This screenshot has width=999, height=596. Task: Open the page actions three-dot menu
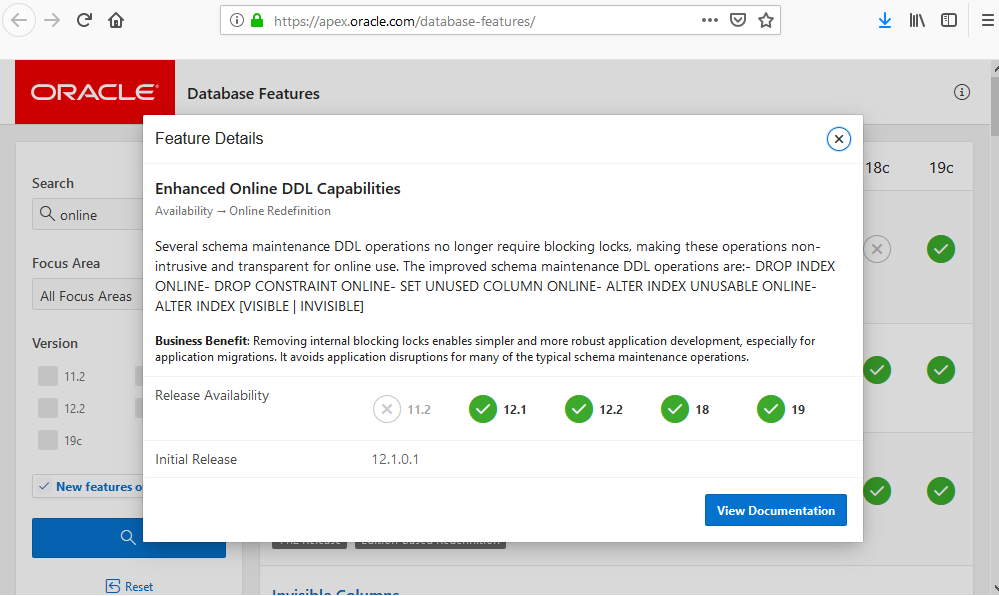point(709,20)
